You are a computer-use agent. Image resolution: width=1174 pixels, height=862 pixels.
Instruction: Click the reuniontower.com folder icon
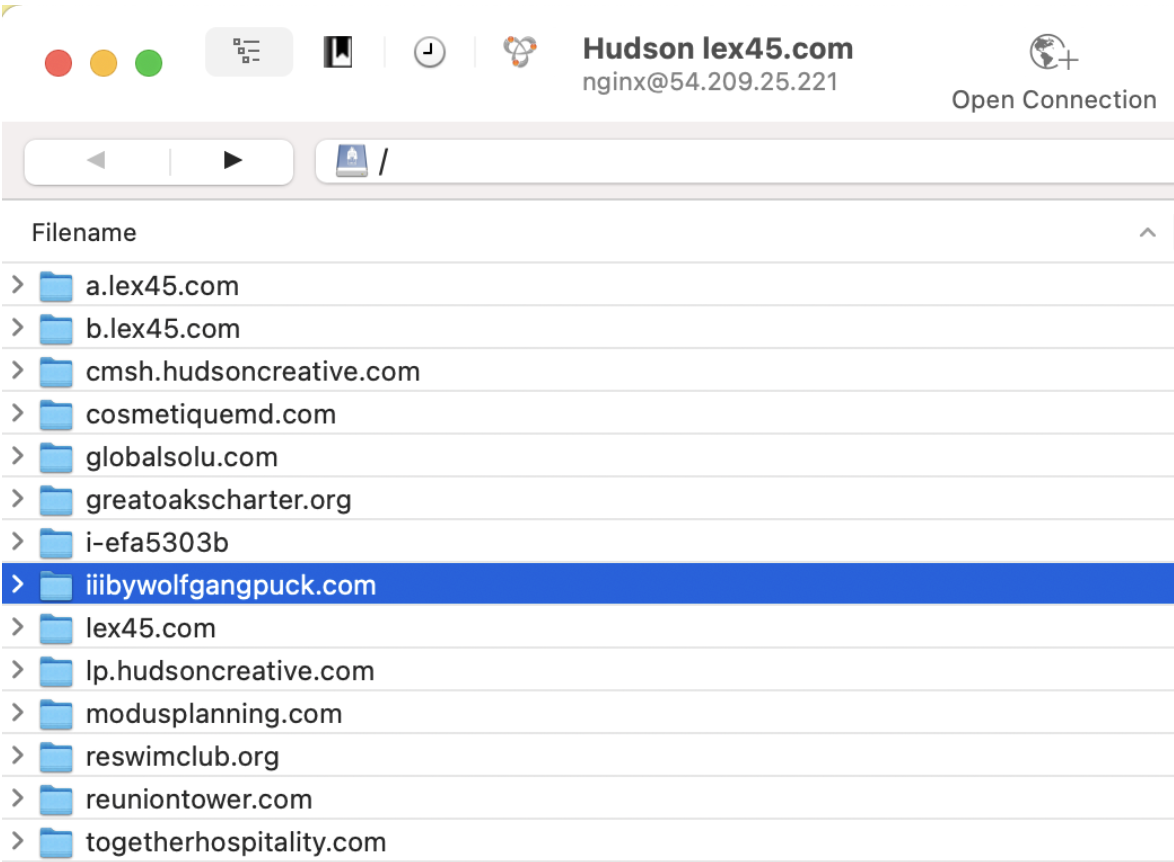tap(56, 798)
